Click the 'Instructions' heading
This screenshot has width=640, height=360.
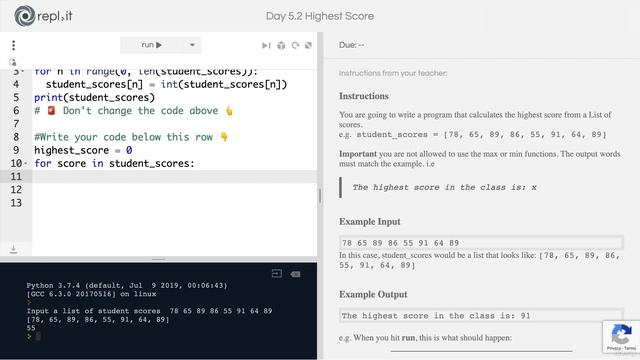coord(364,96)
